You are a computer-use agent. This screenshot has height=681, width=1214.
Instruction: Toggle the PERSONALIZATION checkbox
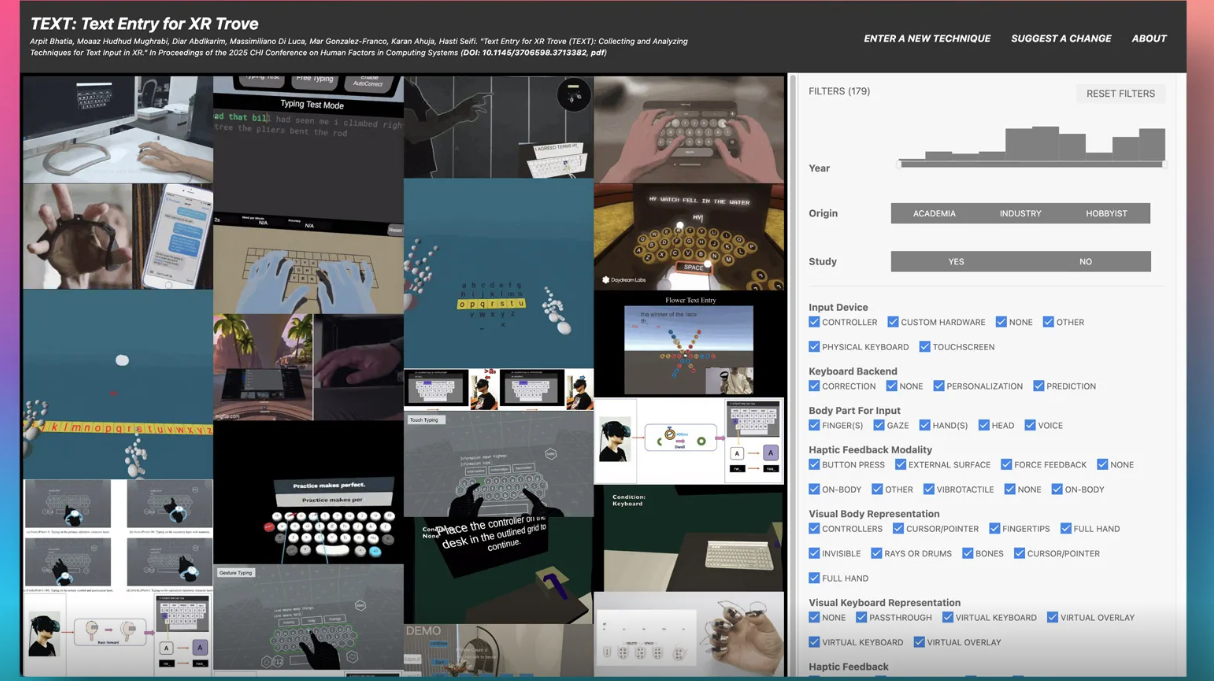(x=938, y=386)
